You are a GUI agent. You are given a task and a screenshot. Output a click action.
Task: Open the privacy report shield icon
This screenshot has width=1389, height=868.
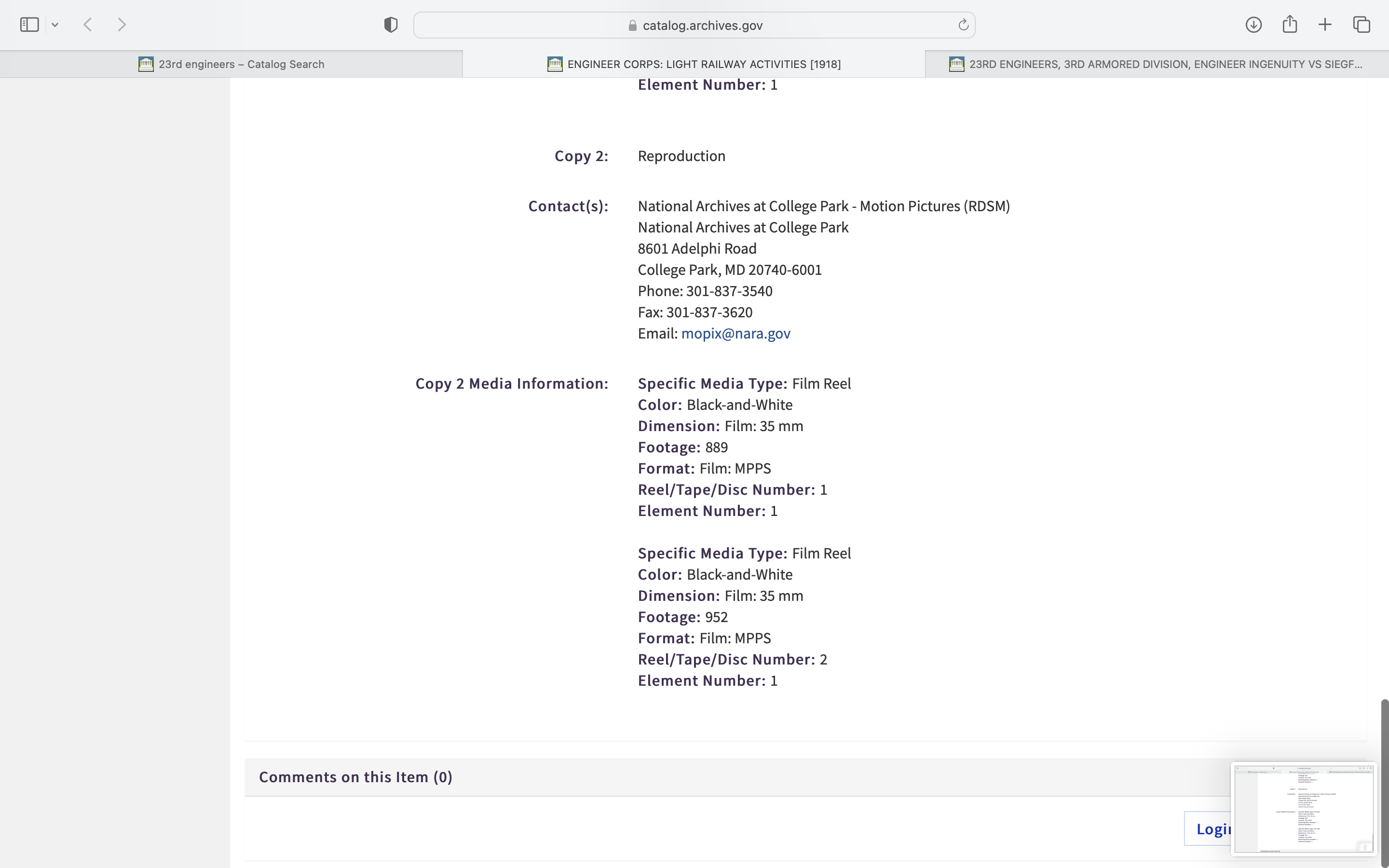pyautogui.click(x=390, y=25)
